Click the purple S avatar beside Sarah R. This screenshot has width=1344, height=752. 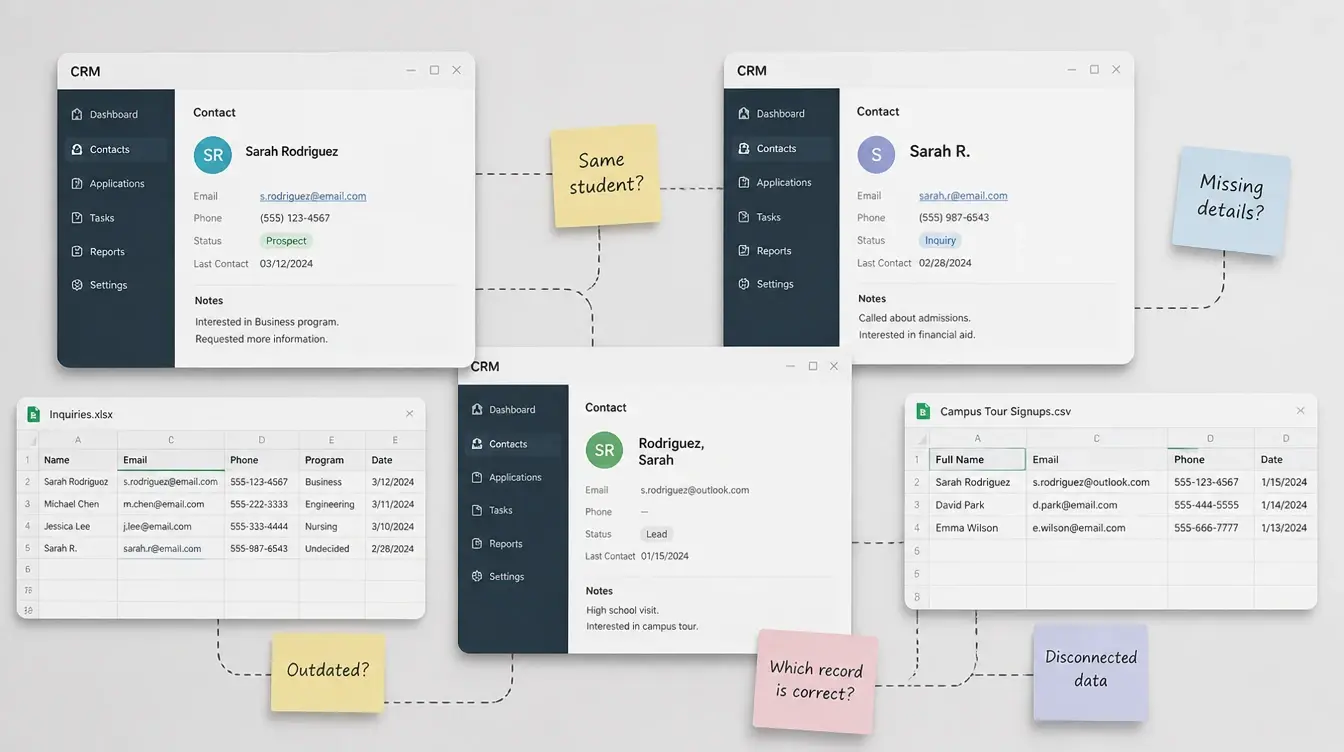click(x=877, y=154)
